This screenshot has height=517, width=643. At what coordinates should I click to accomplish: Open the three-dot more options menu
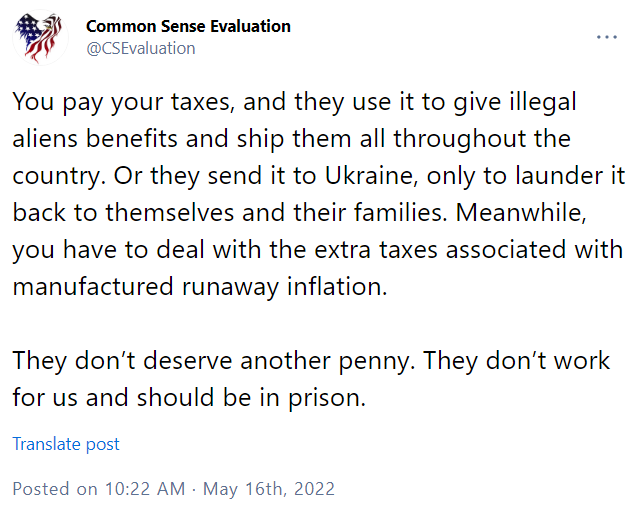[x=607, y=37]
